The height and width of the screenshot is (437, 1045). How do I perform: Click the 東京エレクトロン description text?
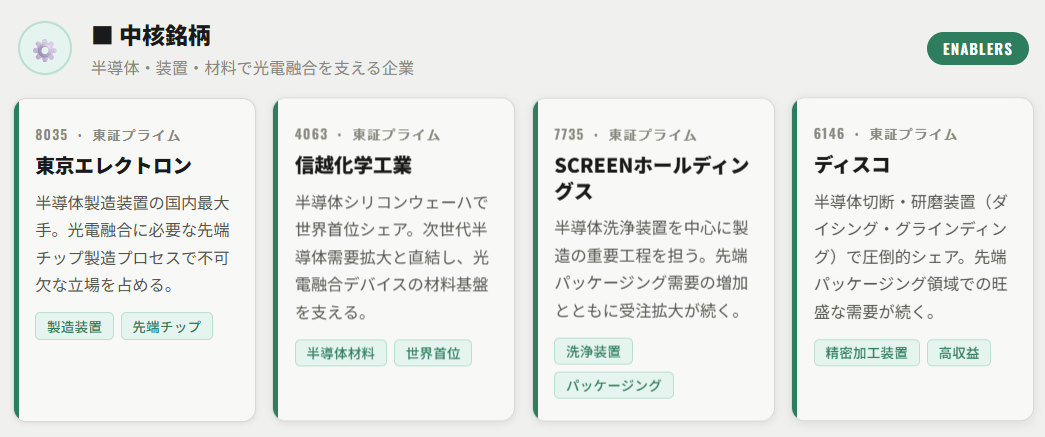133,244
